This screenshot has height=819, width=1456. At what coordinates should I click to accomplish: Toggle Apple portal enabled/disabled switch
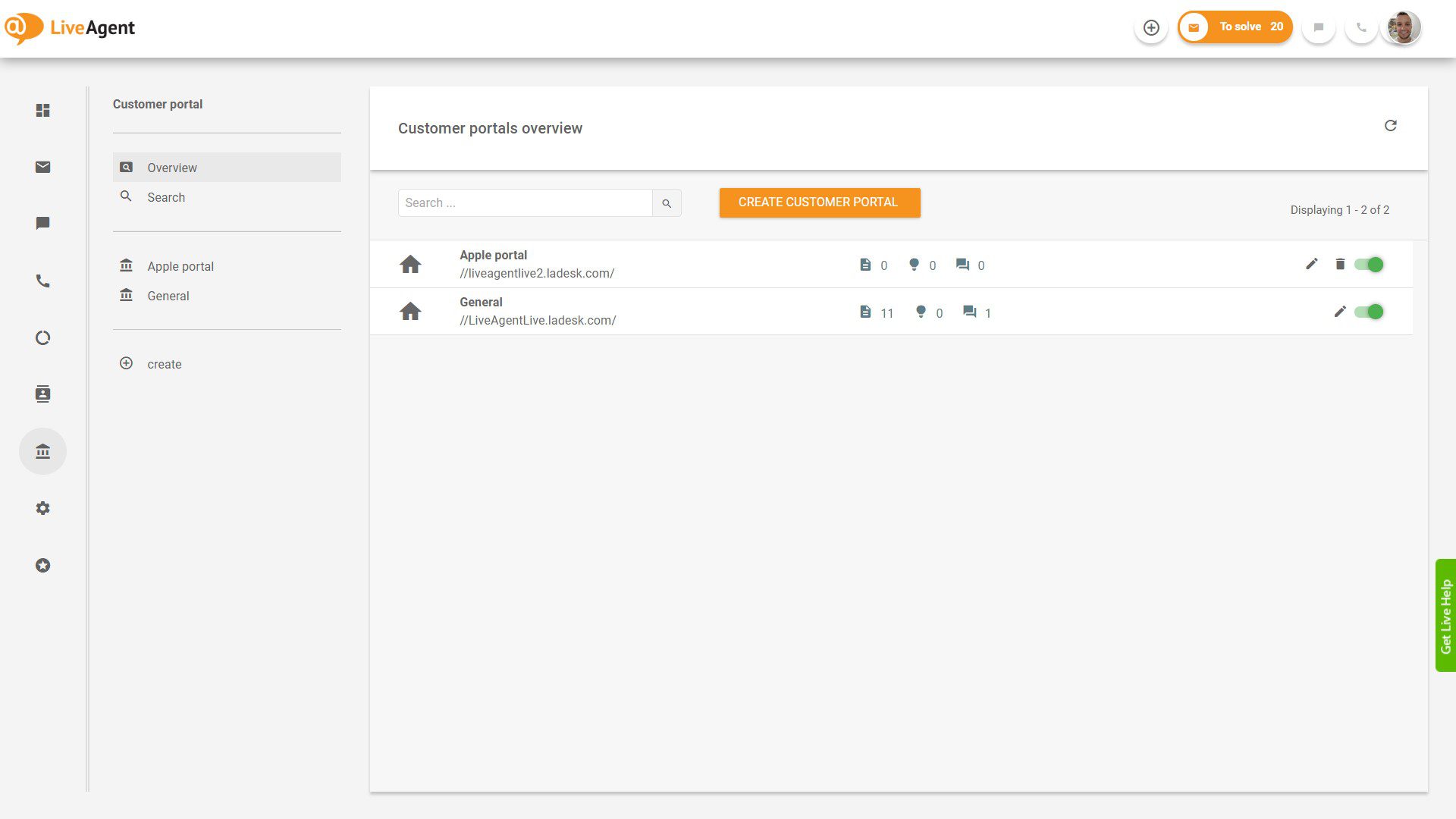(1370, 263)
